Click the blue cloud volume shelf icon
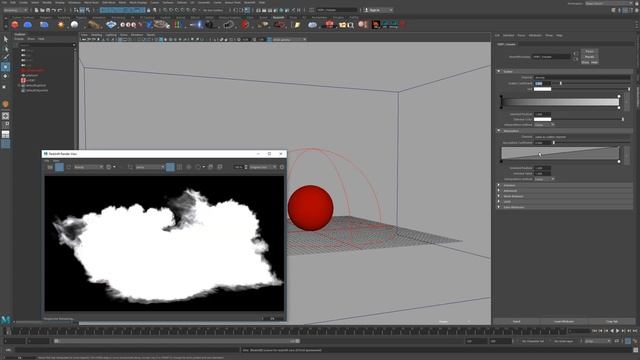 coord(313,25)
